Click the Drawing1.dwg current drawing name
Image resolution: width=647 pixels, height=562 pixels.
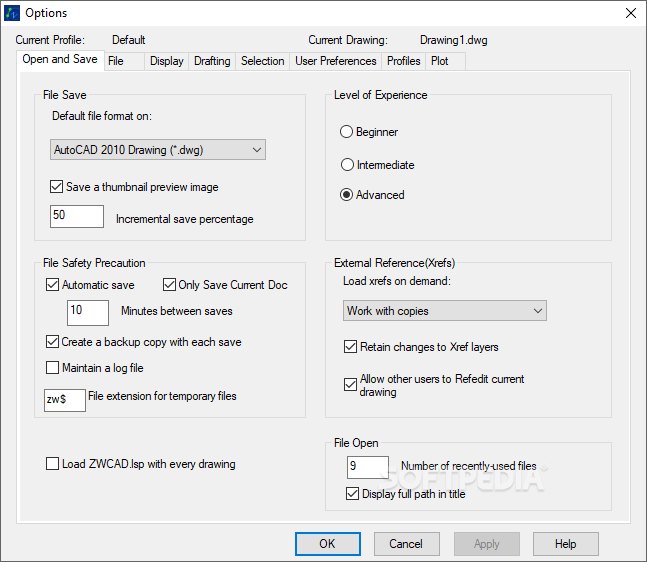pyautogui.click(x=453, y=40)
